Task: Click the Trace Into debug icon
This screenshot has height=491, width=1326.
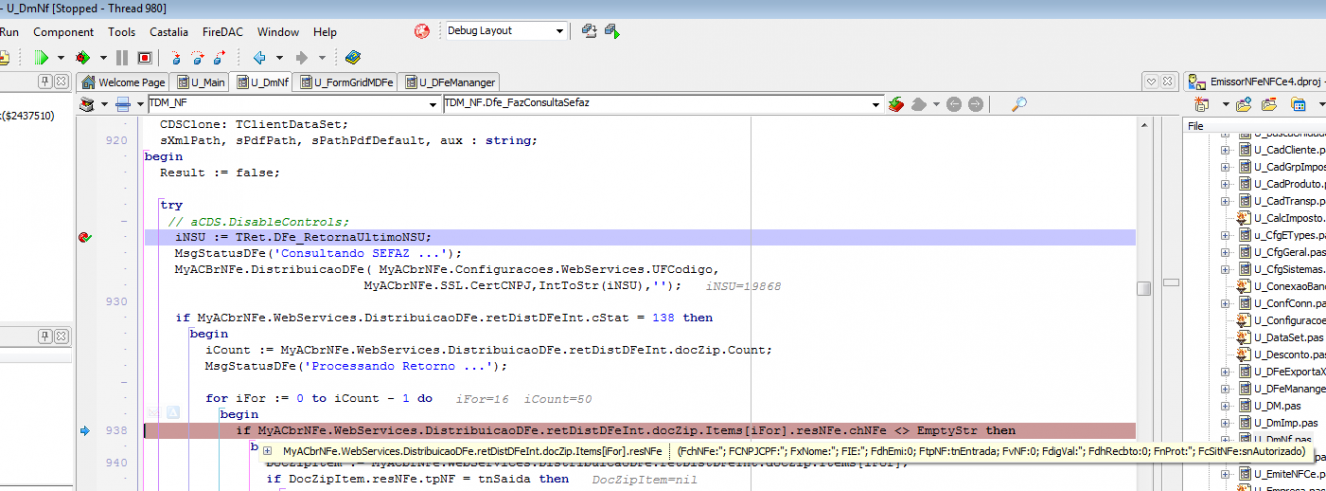Action: 175,58
